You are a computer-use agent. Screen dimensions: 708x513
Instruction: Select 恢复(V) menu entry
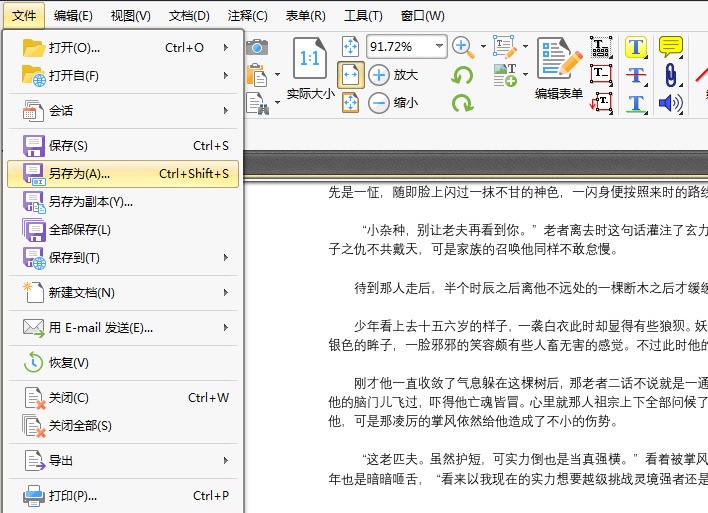pos(123,363)
